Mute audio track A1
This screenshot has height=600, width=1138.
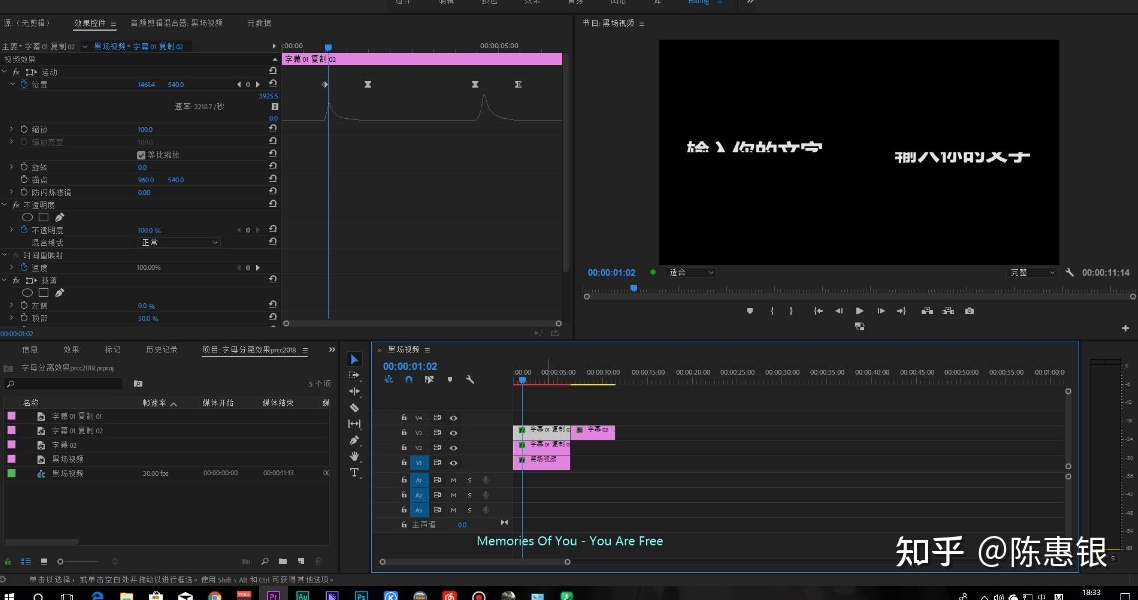pyautogui.click(x=454, y=480)
